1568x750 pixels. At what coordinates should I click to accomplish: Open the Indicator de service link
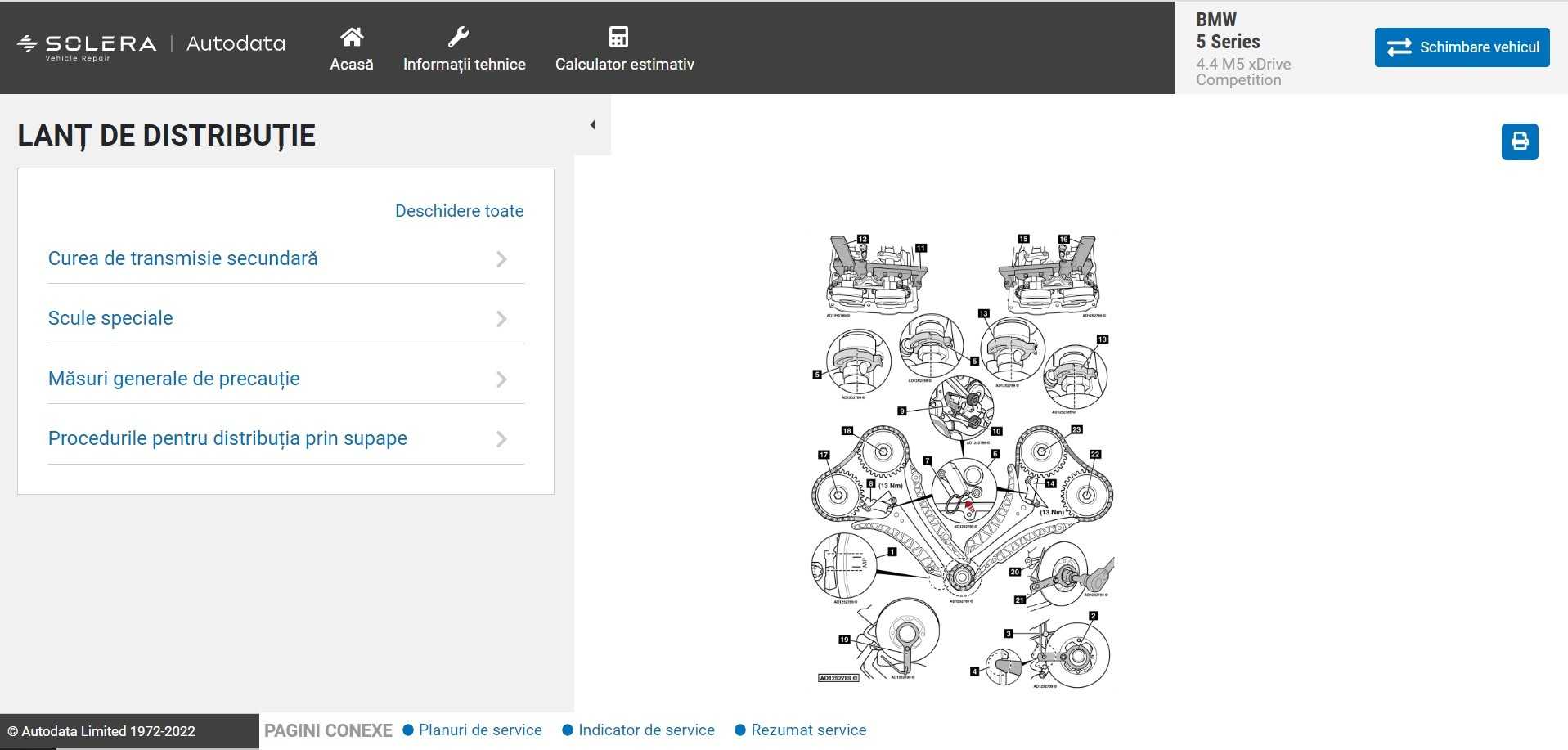click(646, 730)
